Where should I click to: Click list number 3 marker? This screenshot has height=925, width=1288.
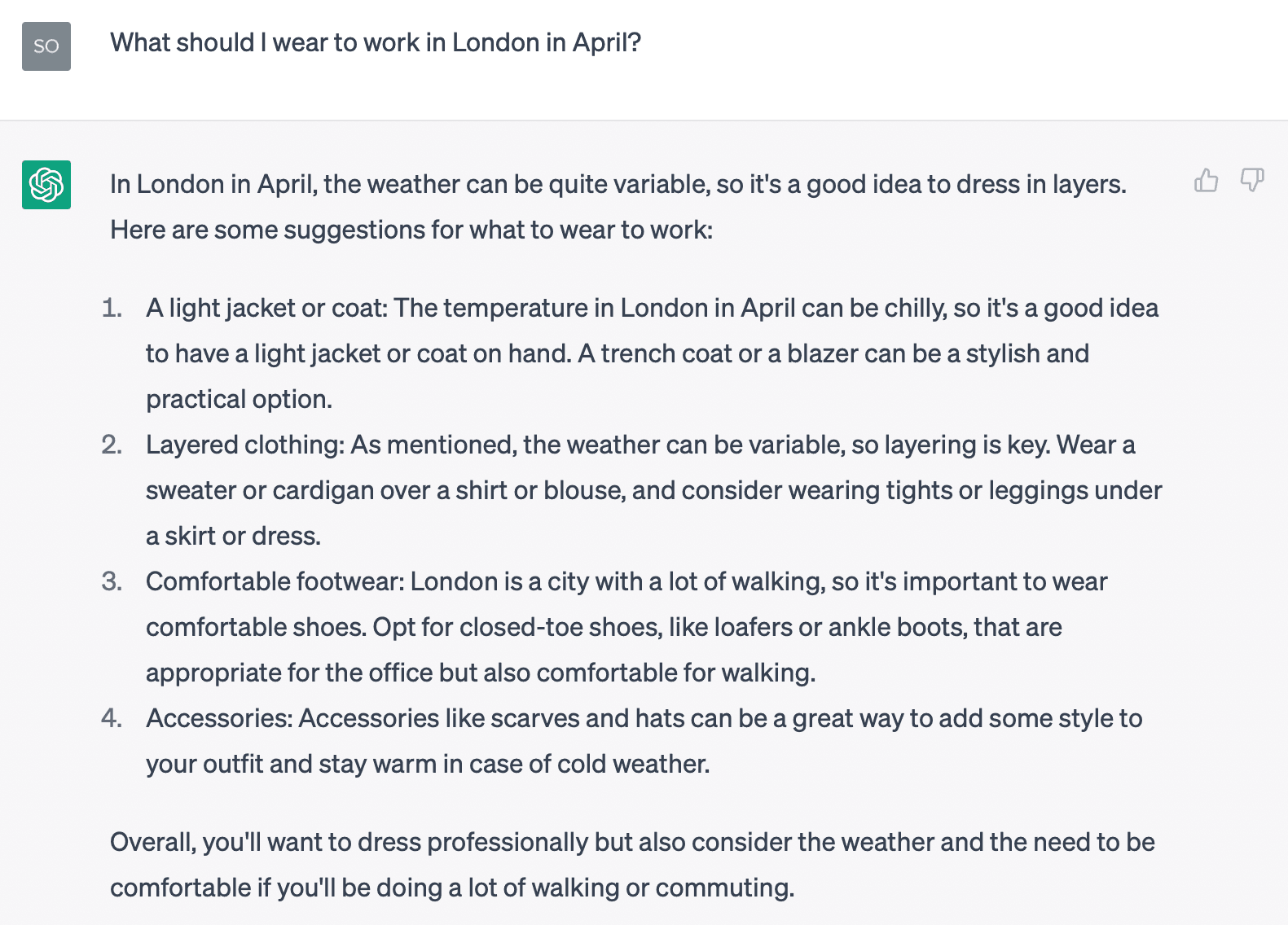[x=112, y=581]
